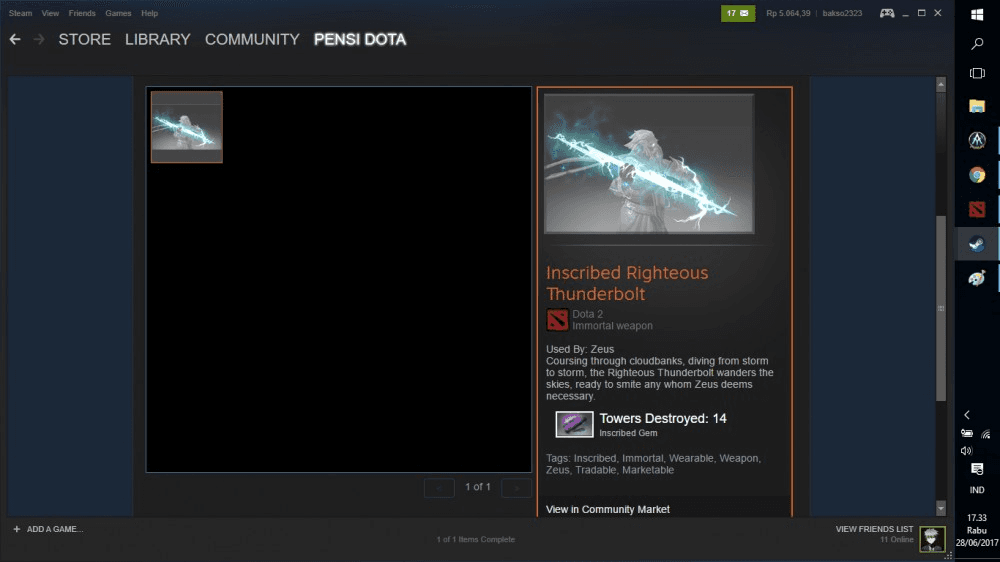
Task: Launch Big Picture mode controller icon
Action: click(x=886, y=13)
